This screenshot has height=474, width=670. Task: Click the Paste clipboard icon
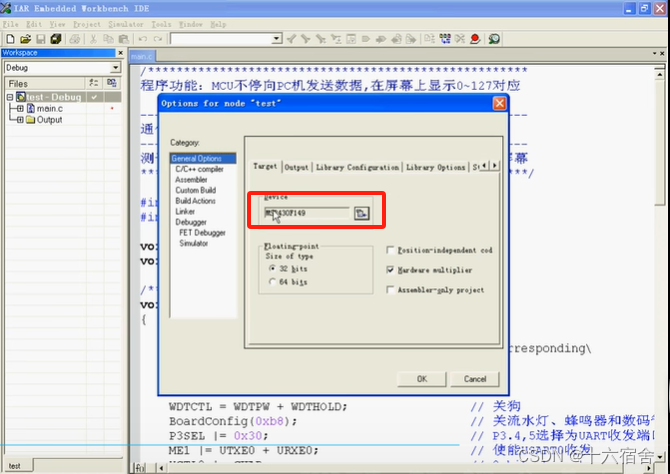(123, 39)
